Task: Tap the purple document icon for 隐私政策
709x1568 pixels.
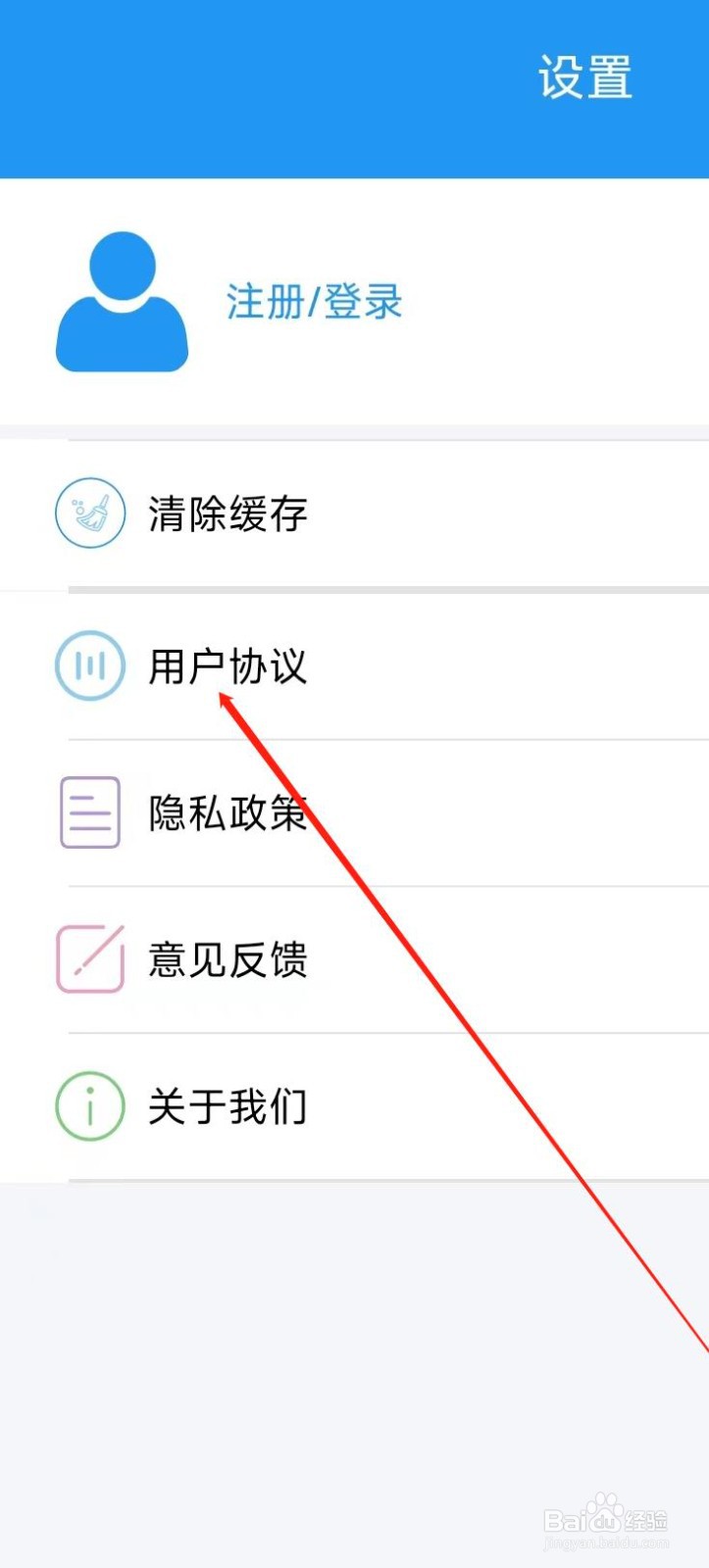Action: tap(90, 812)
